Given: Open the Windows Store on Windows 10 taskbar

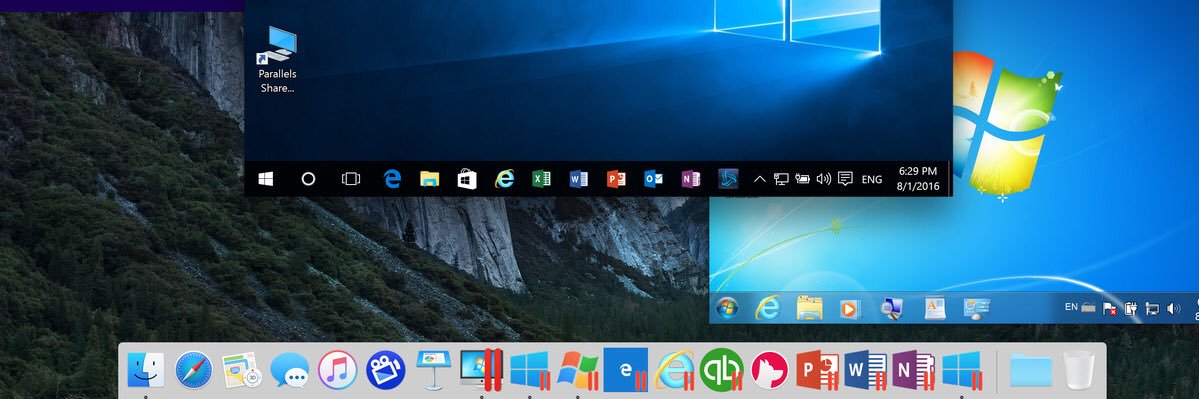Looking at the screenshot, I should [467, 179].
